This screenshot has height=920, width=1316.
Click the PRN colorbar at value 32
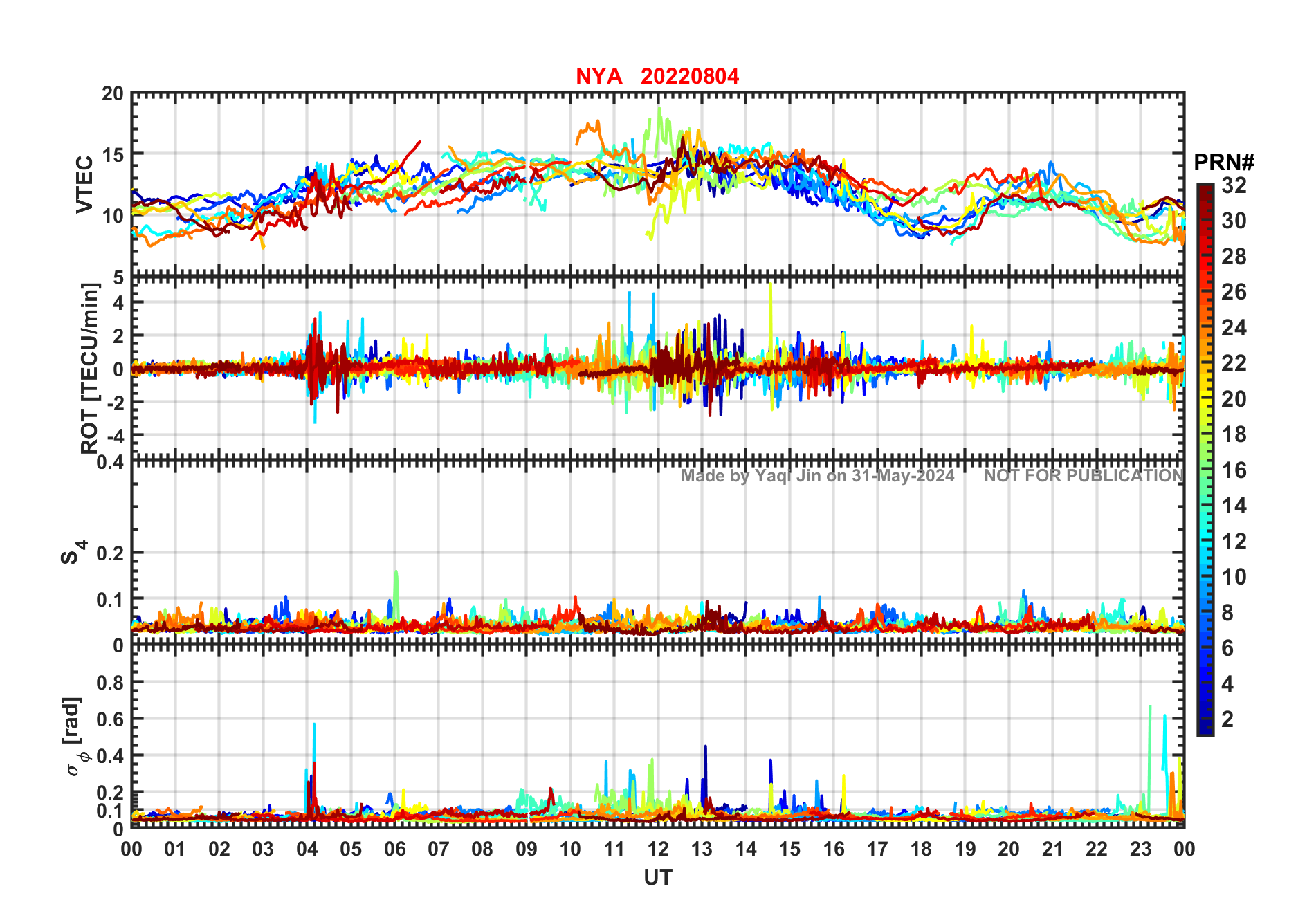(1205, 185)
